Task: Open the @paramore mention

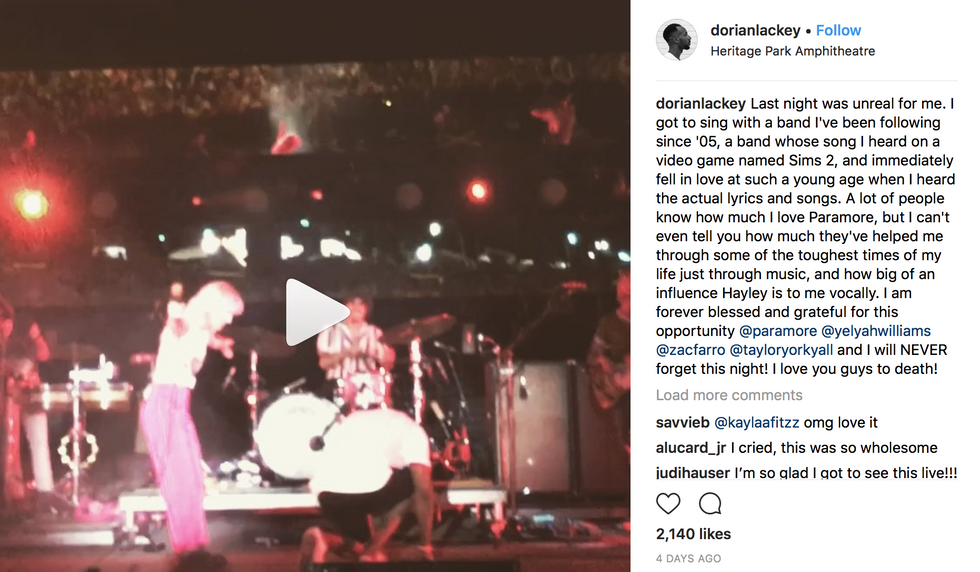Action: (x=778, y=331)
